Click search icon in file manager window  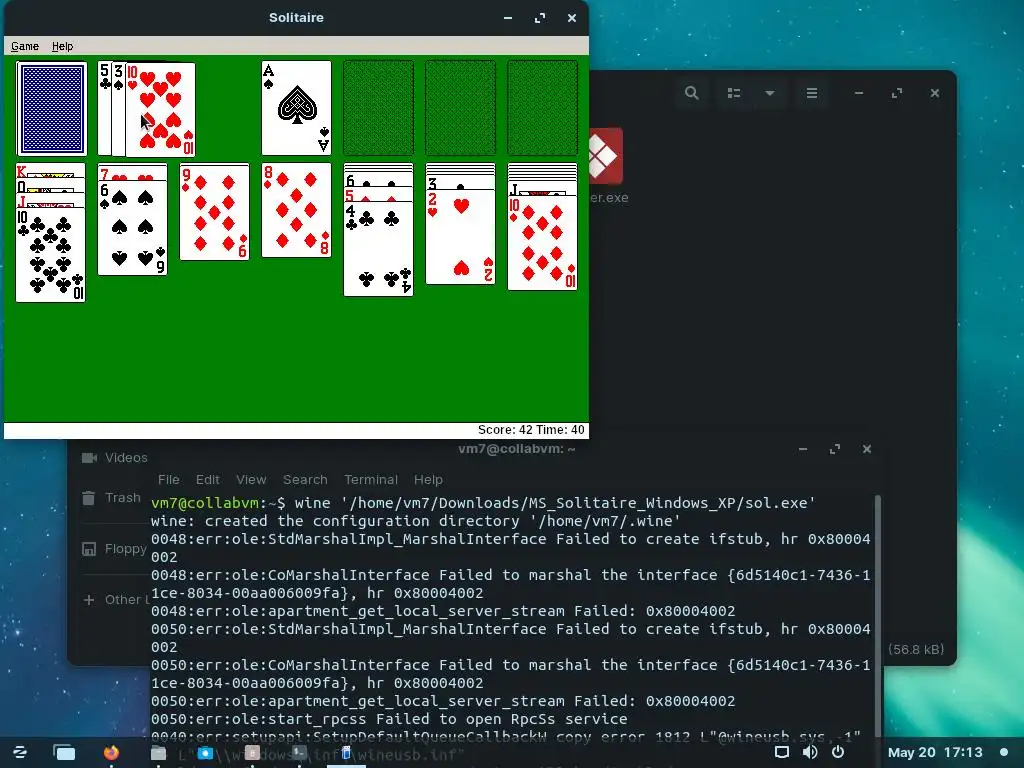coord(692,93)
